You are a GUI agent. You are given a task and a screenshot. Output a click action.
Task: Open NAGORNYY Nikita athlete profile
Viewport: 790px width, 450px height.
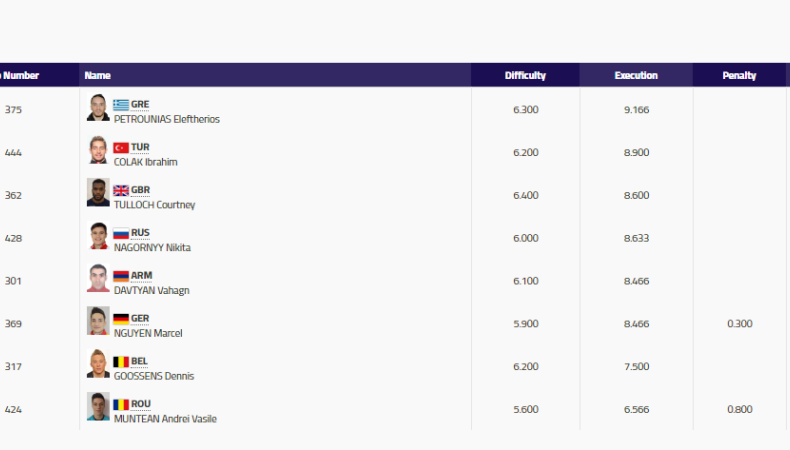[x=152, y=248]
